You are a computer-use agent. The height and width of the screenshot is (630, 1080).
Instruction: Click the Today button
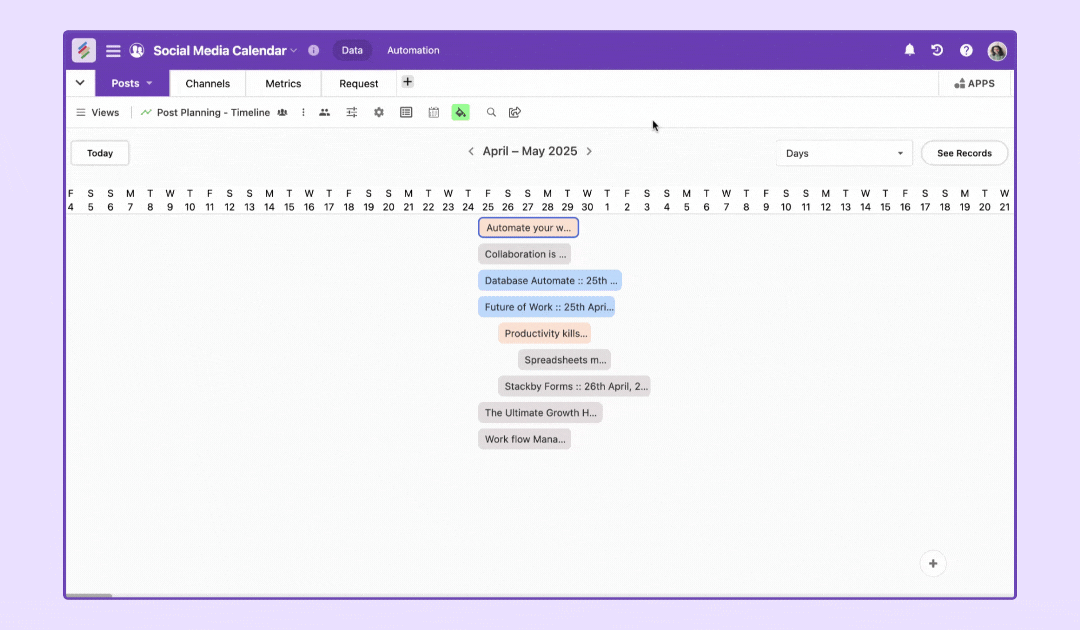point(100,153)
